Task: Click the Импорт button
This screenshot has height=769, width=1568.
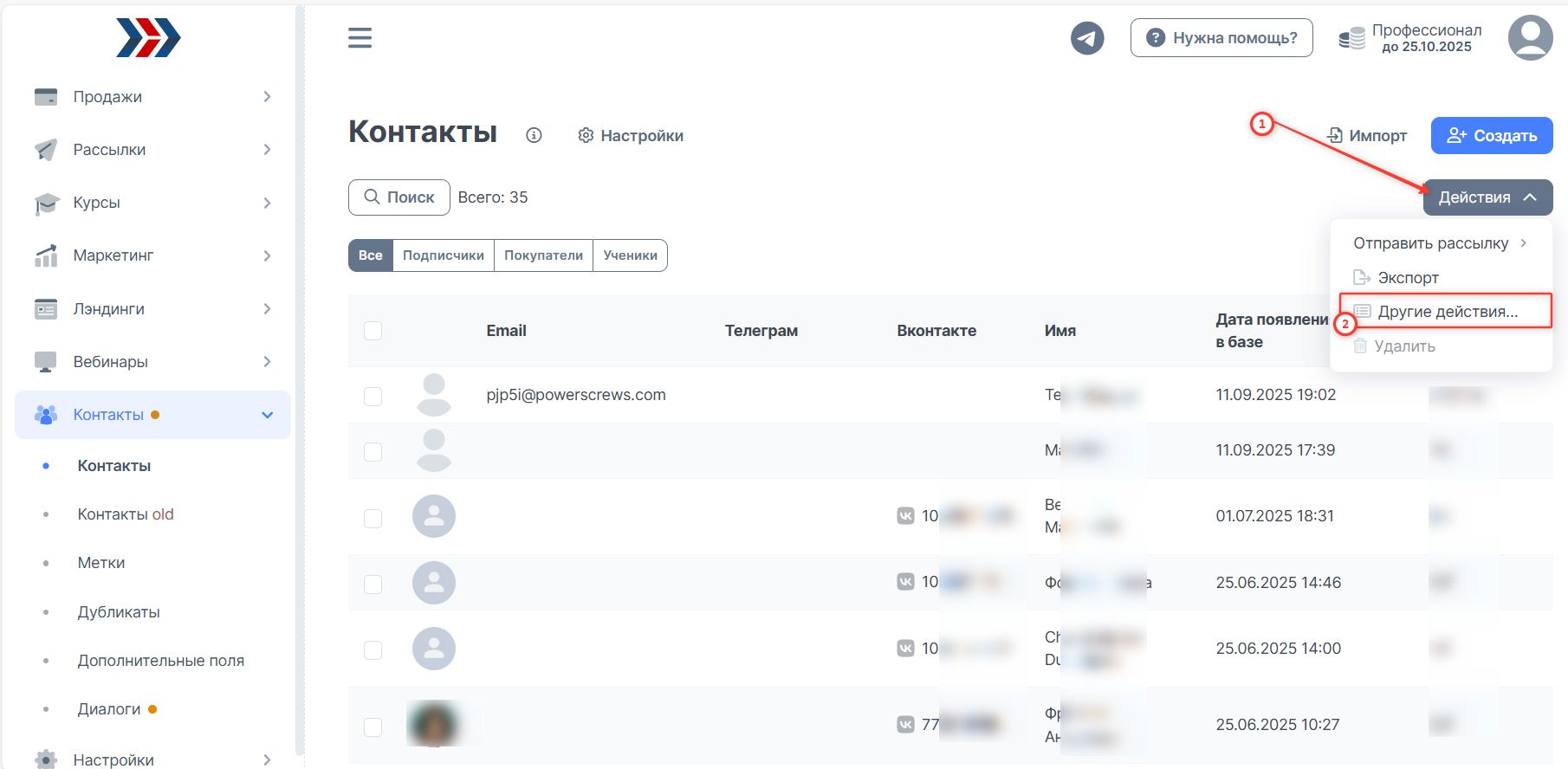Action: click(1367, 136)
